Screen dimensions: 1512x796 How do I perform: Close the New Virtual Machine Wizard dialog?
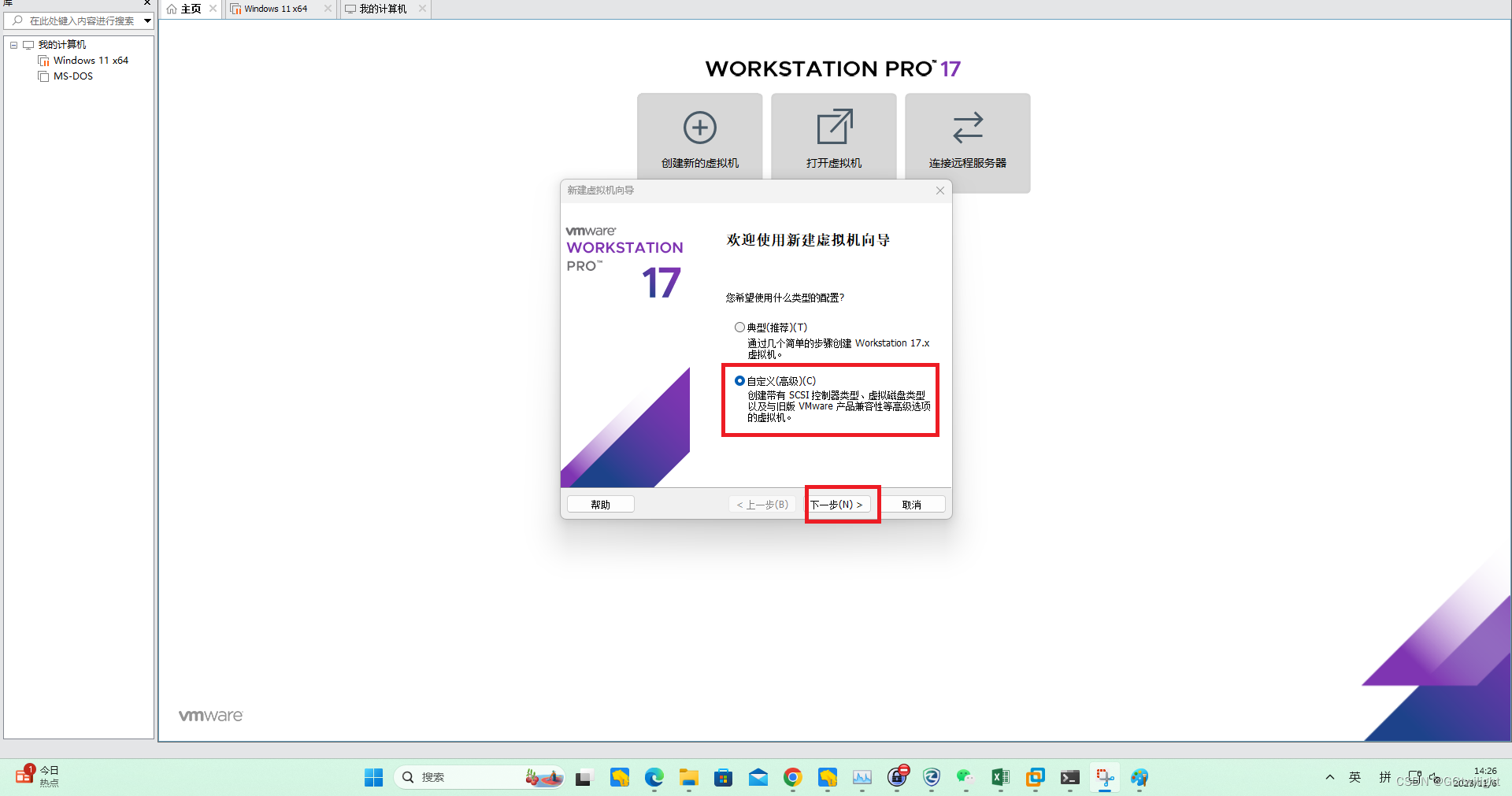coord(939,191)
